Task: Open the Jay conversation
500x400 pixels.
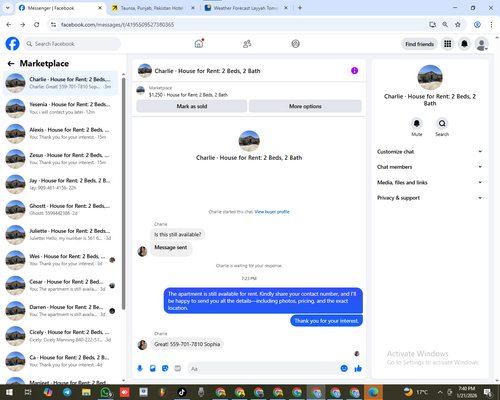Action: (60, 184)
